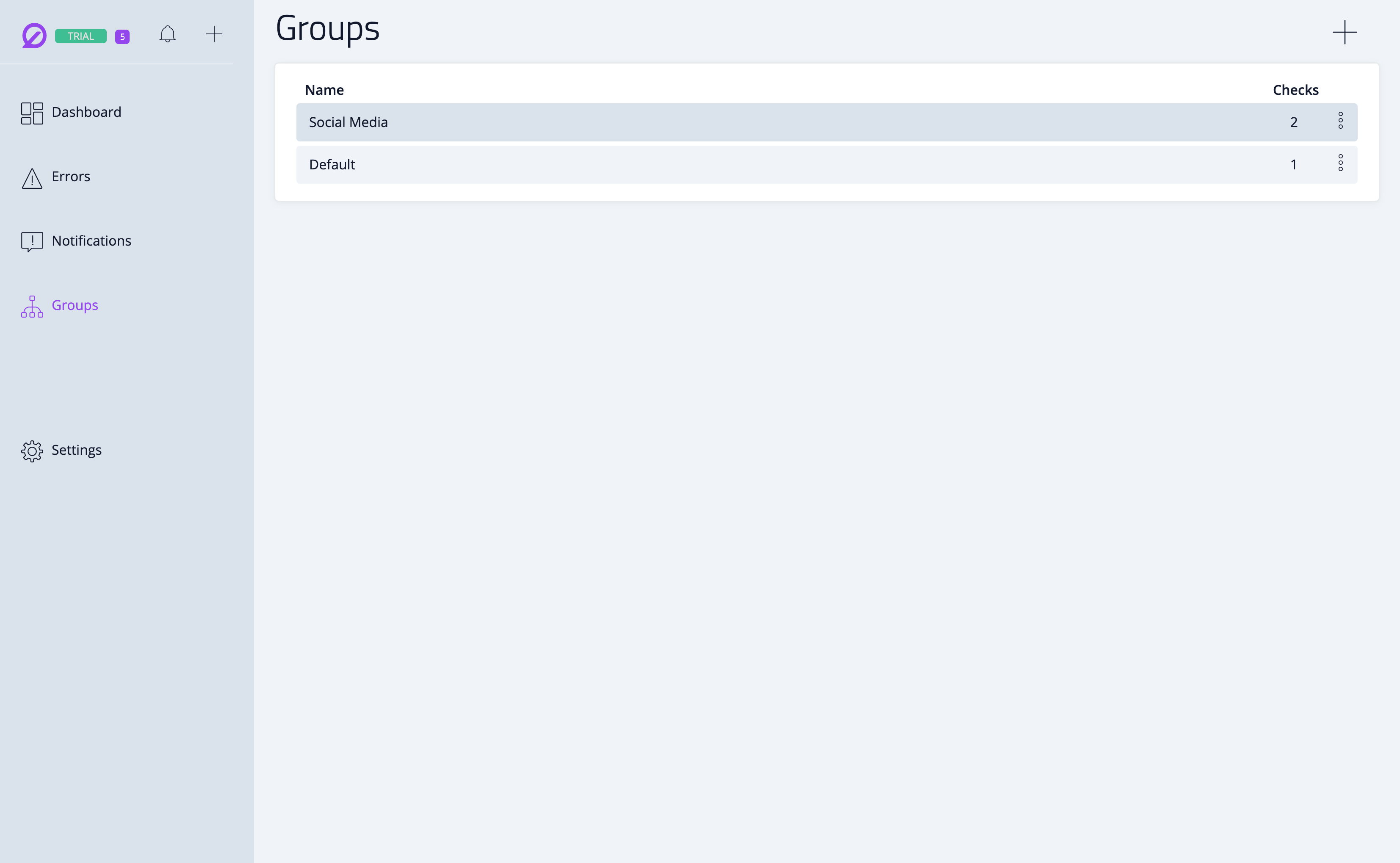This screenshot has height=863, width=1400.
Task: Open Social Media row options menu
Action: 1340,121
